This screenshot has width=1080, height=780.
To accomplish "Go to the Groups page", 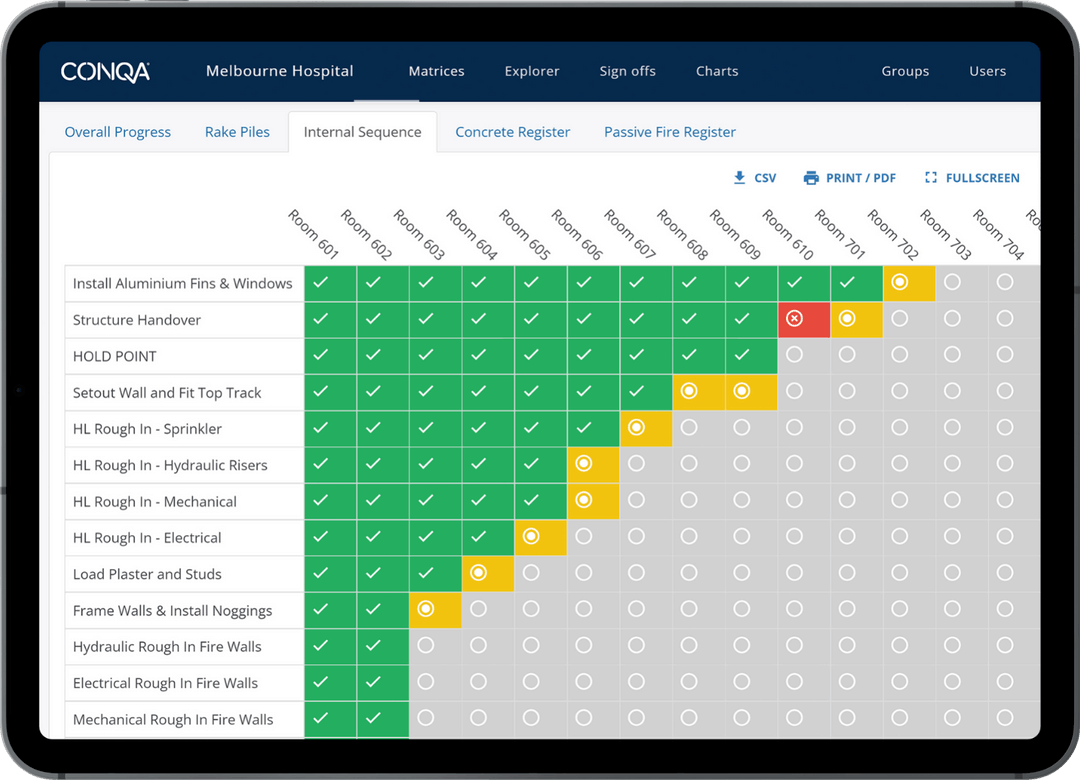I will (905, 71).
